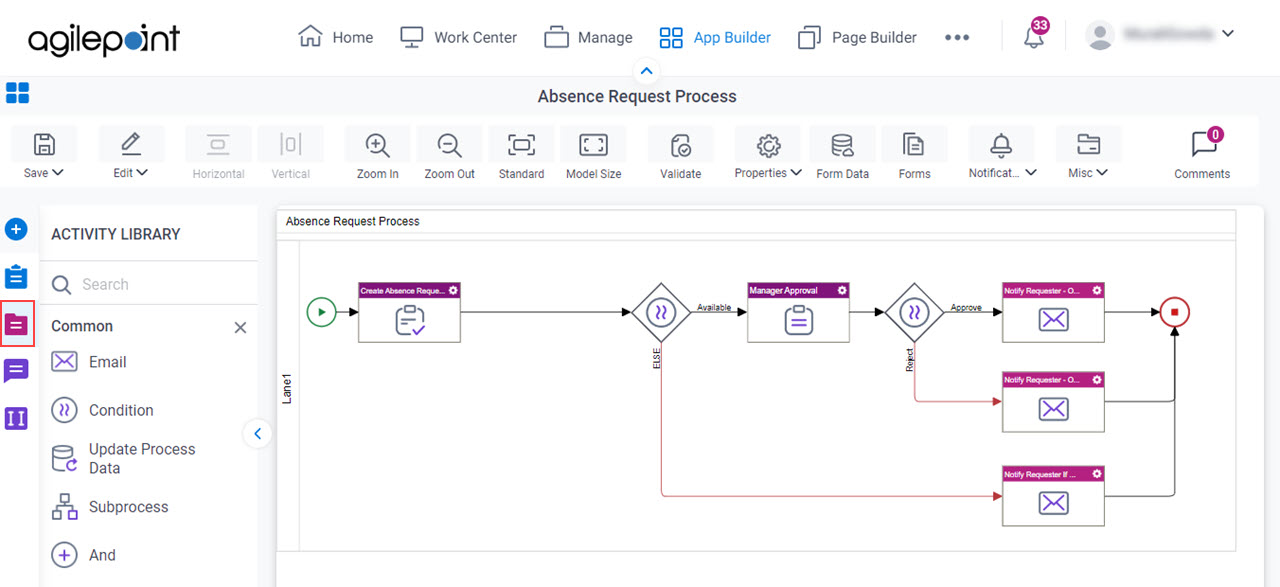Open Form Data database icon
This screenshot has width=1280, height=587.
pos(842,145)
